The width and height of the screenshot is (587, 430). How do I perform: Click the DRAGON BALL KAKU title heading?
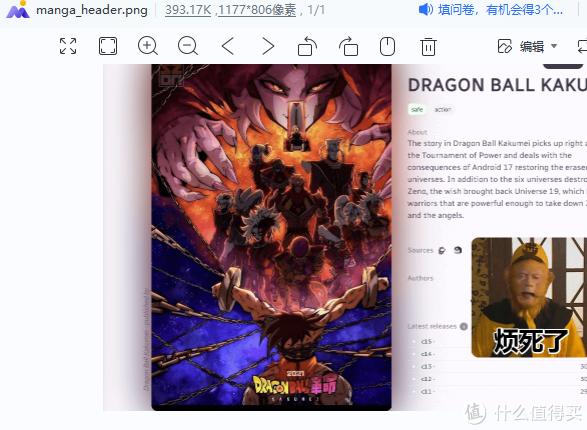click(497, 85)
